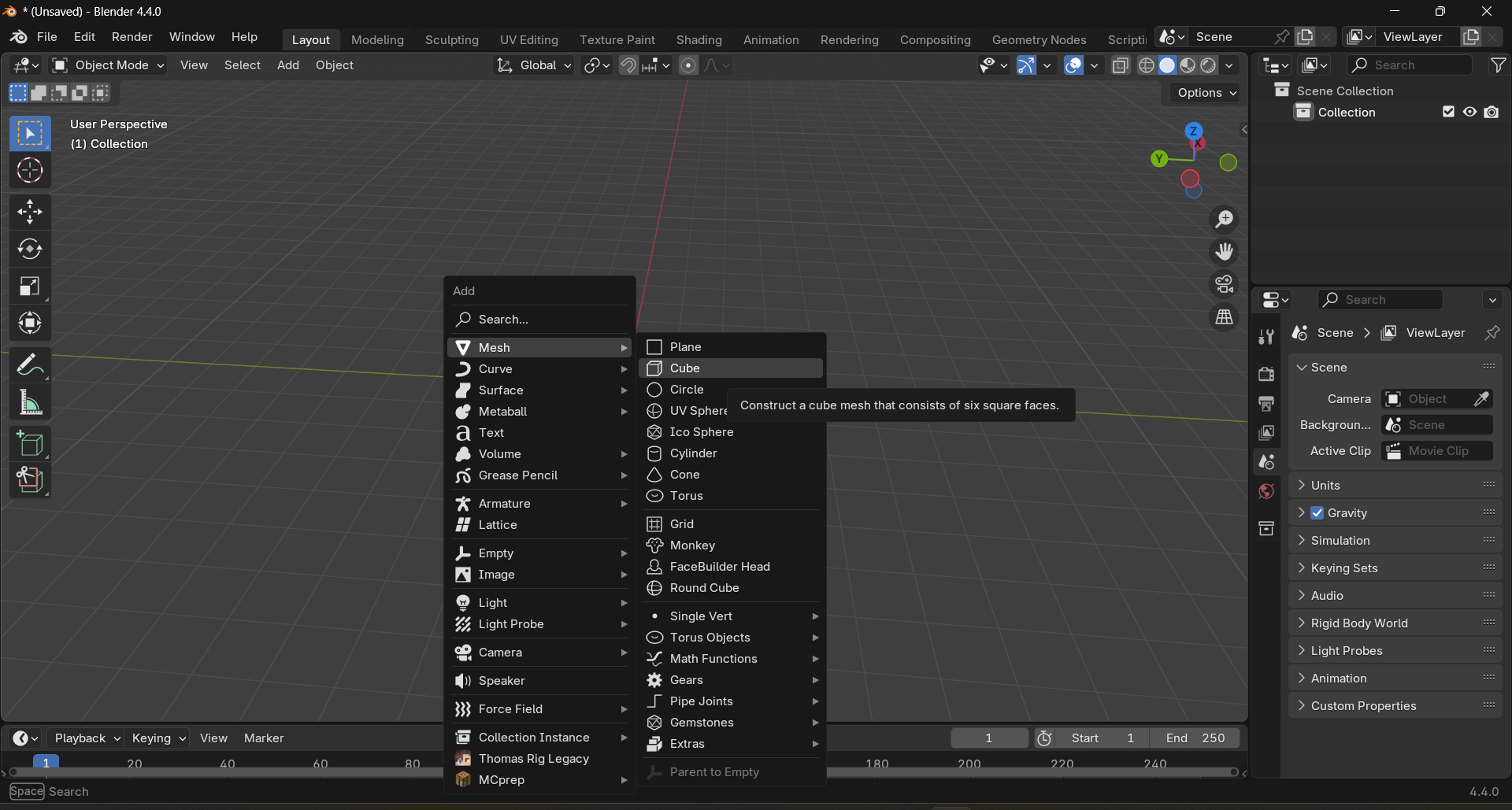Select the Annotate tool

pyautogui.click(x=30, y=365)
